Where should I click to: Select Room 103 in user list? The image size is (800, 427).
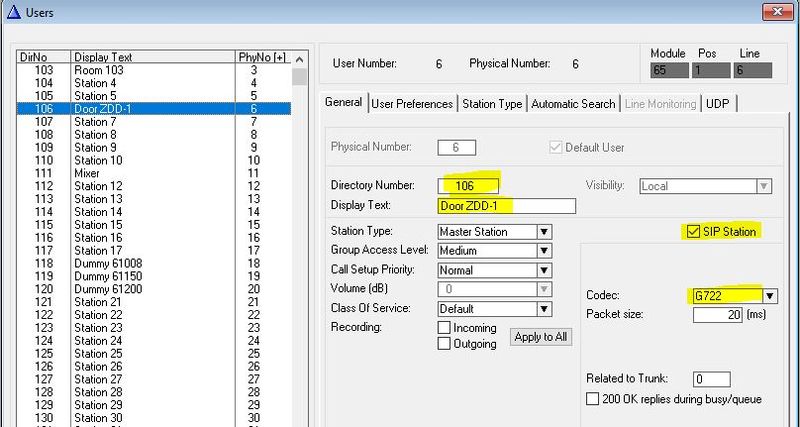(x=154, y=70)
